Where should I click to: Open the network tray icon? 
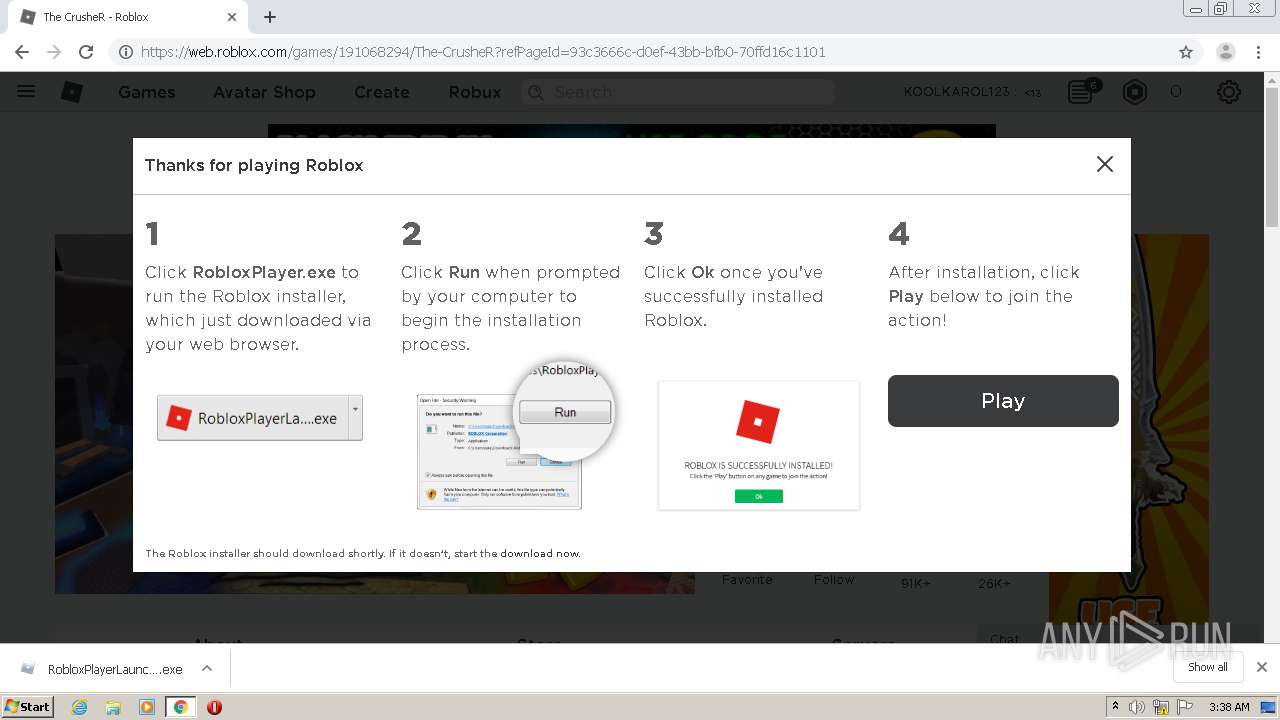(x=1161, y=707)
